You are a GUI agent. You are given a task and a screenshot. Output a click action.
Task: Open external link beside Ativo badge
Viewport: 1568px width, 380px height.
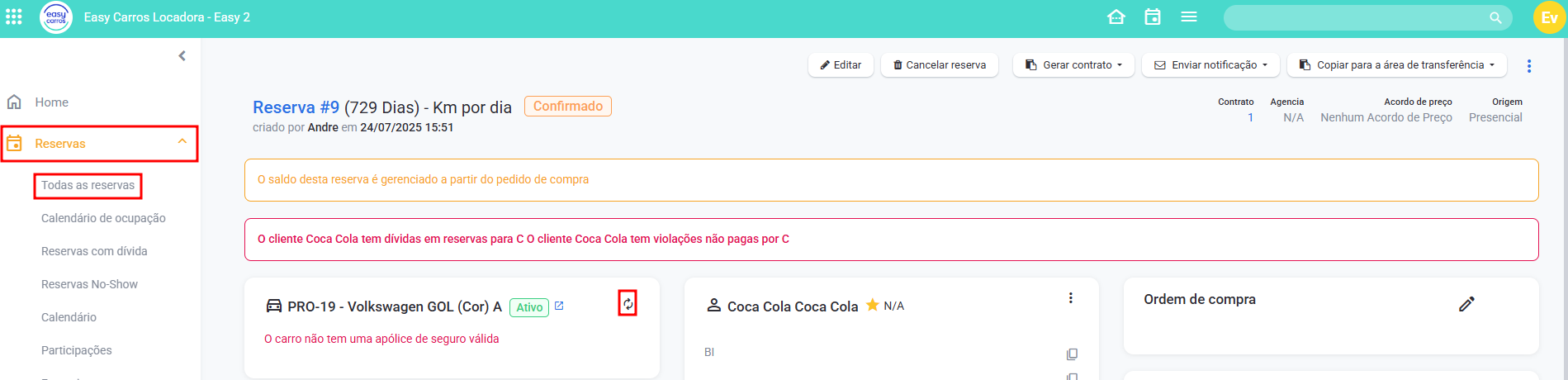pyautogui.click(x=559, y=306)
